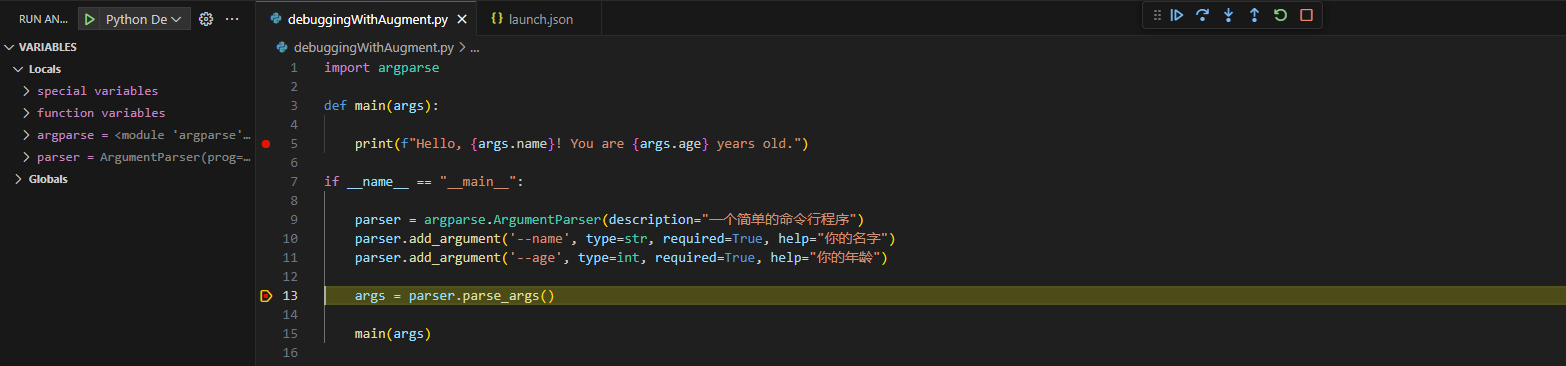Click line number 15 in the gutter
This screenshot has height=366, width=1566.
pyautogui.click(x=290, y=334)
